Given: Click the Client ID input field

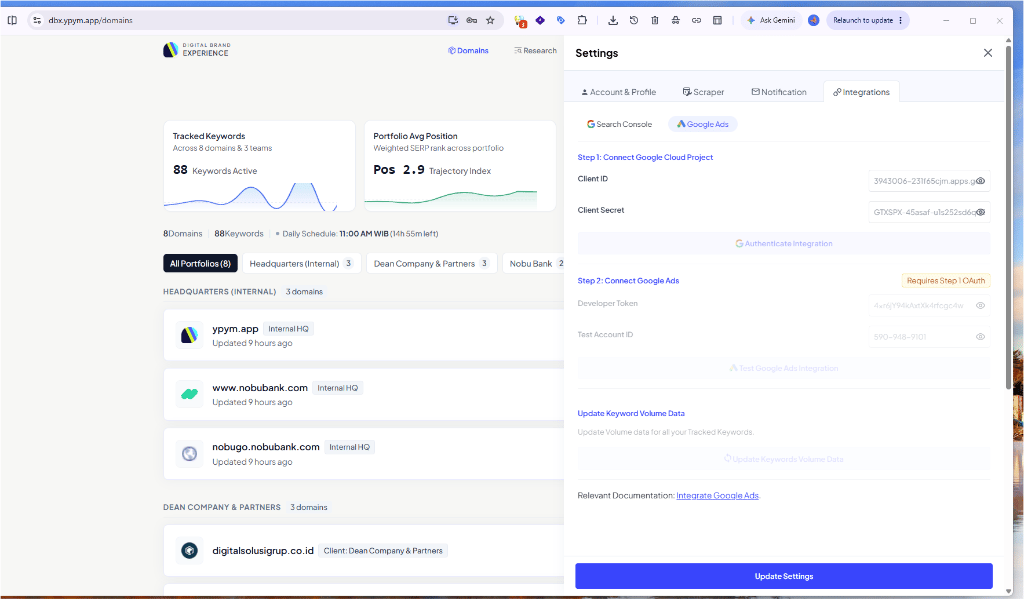Looking at the screenshot, I should pos(929,181).
